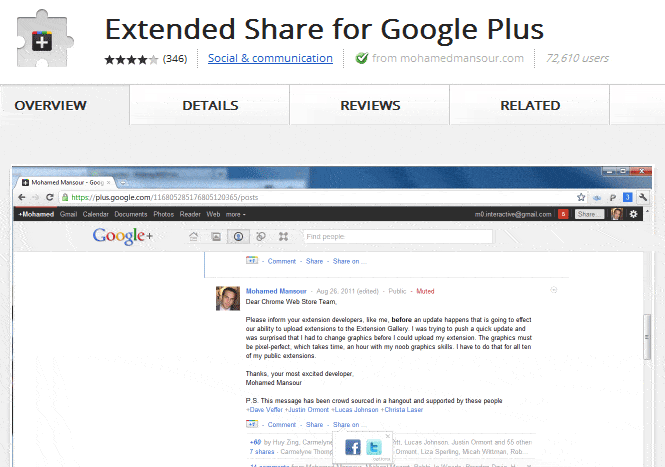Image resolution: width=665 pixels, height=467 pixels.
Task: Switch to the OVERVIEW tab
Action: [50, 105]
